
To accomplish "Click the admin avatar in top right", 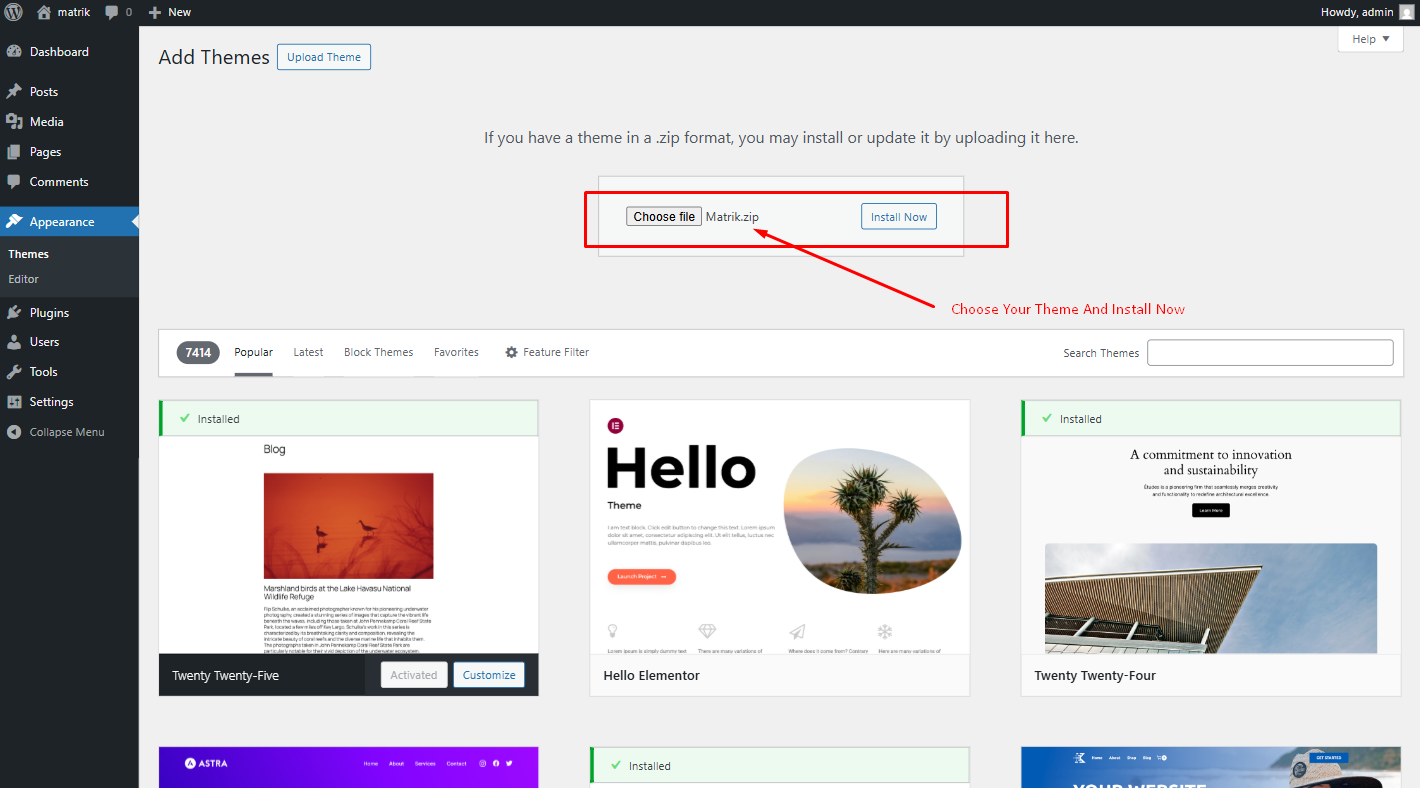I will pos(1406,12).
